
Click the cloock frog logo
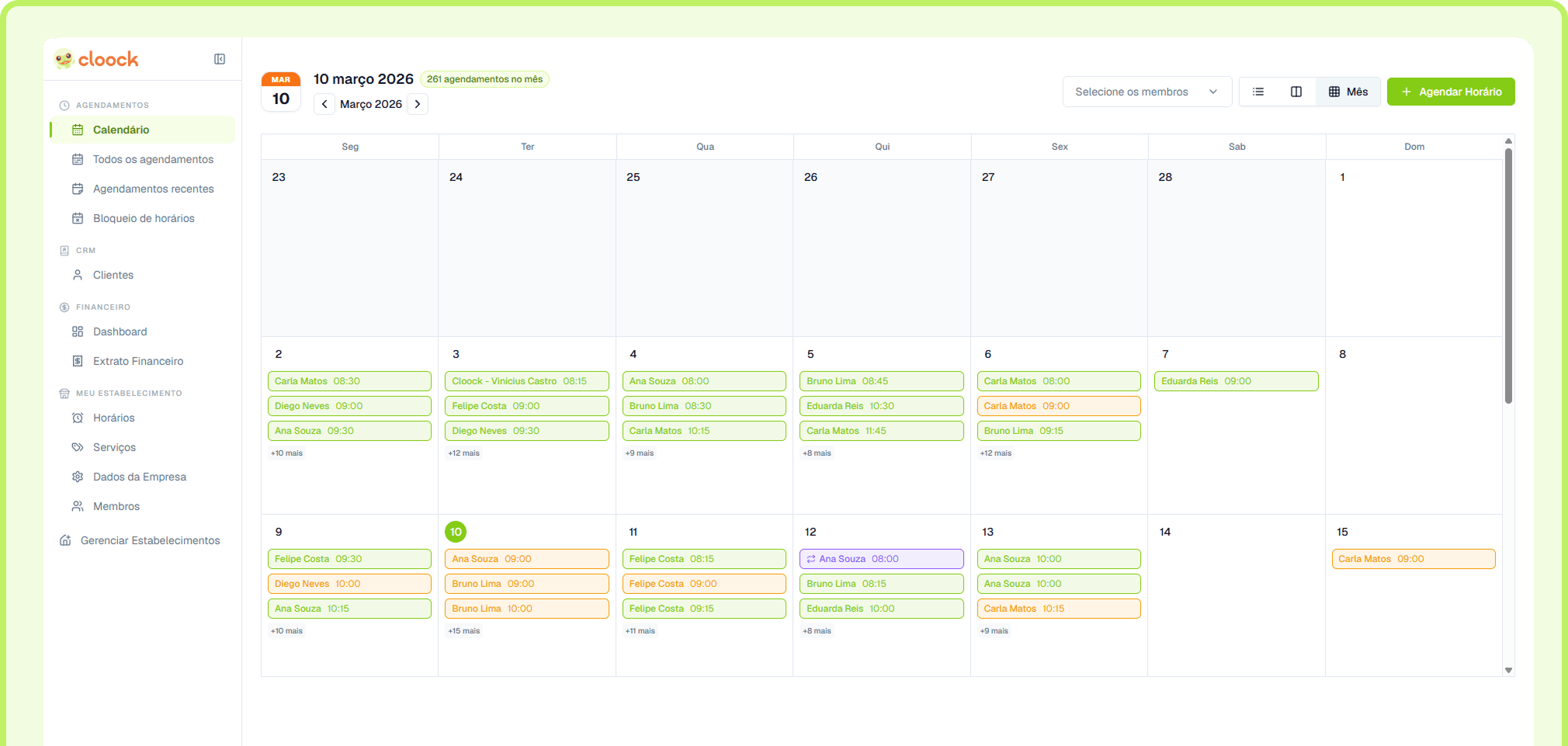[x=95, y=58]
